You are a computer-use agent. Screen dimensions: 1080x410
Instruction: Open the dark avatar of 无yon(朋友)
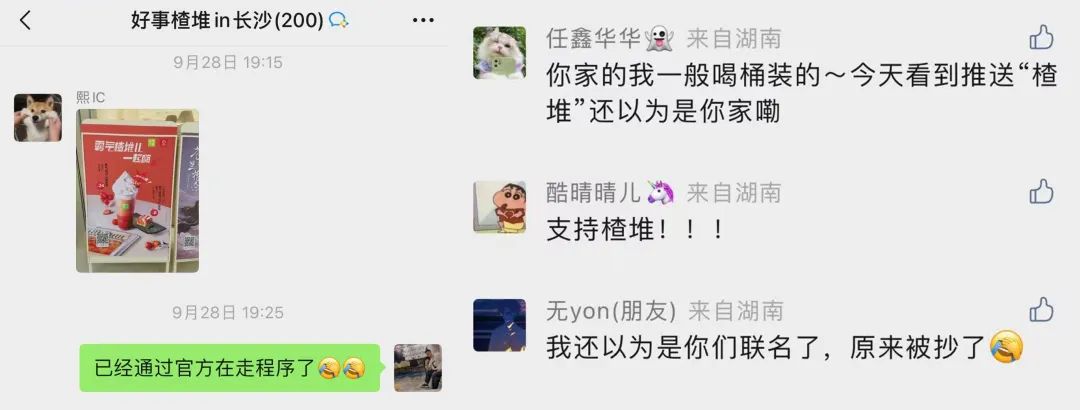coord(499,325)
